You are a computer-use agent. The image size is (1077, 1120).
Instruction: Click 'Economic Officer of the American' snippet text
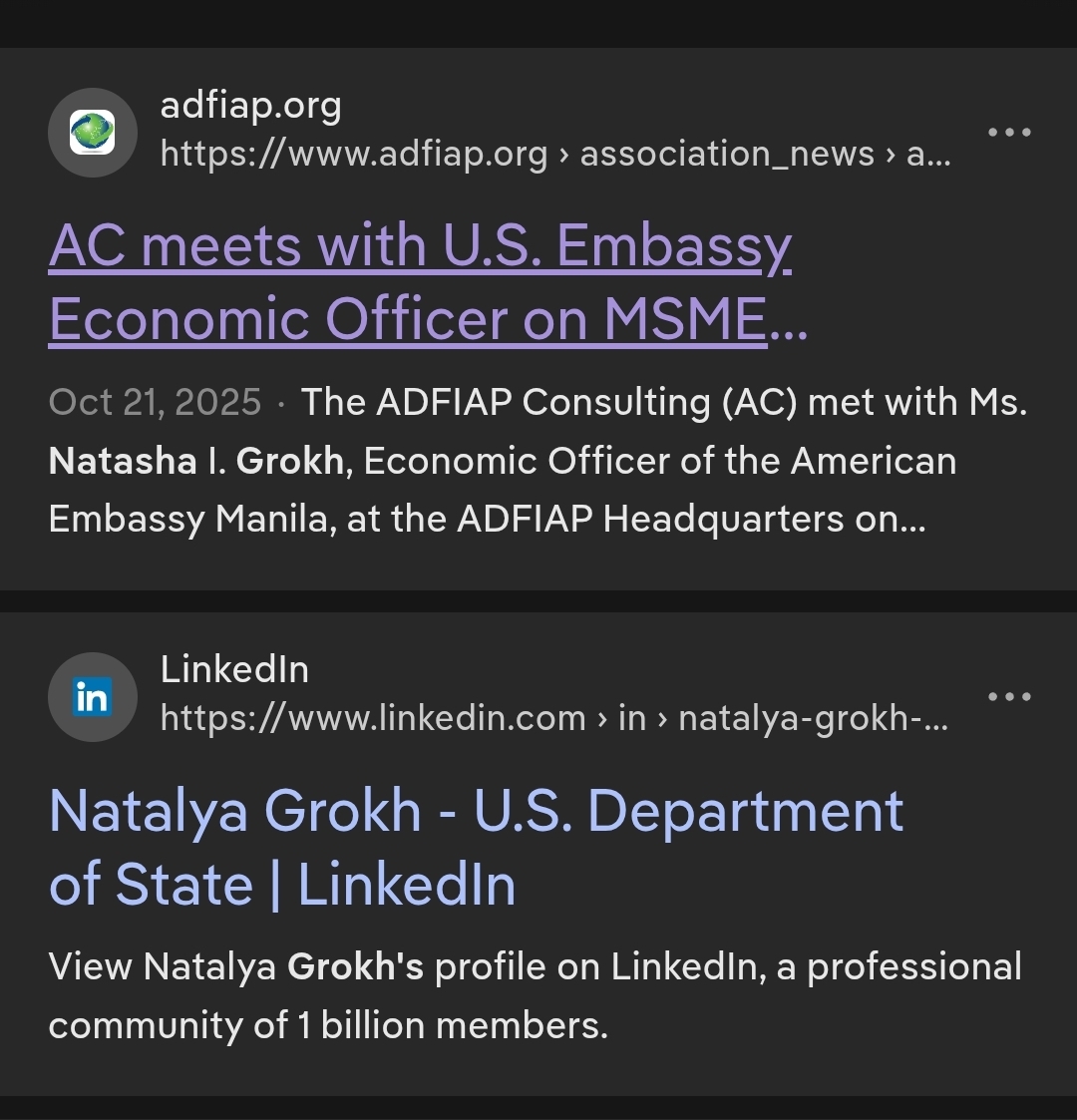coord(659,461)
